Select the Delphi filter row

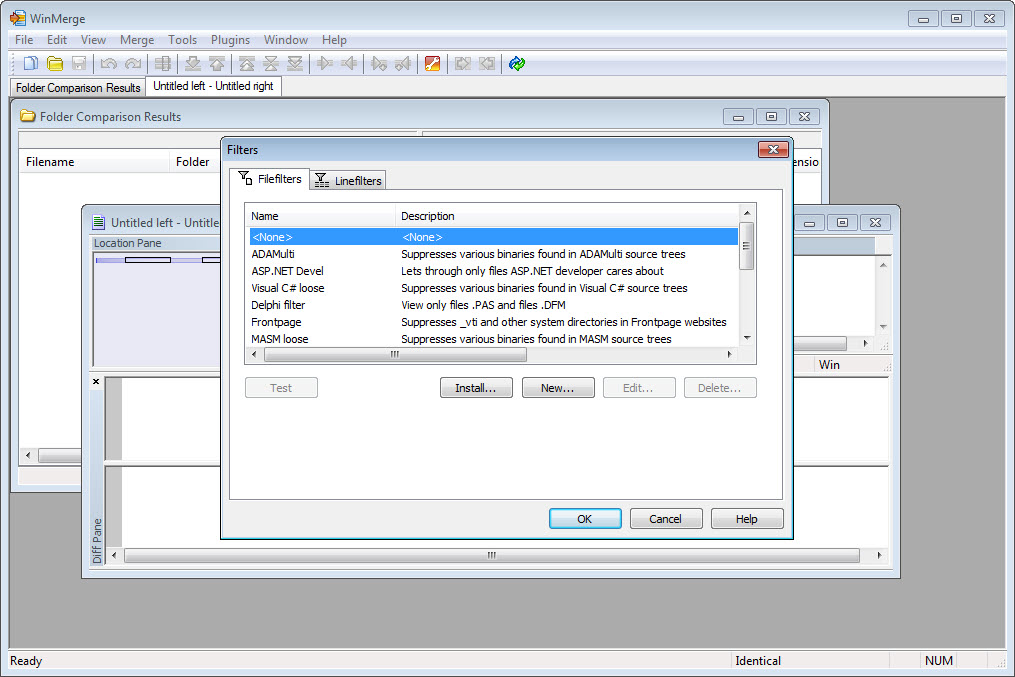point(493,305)
